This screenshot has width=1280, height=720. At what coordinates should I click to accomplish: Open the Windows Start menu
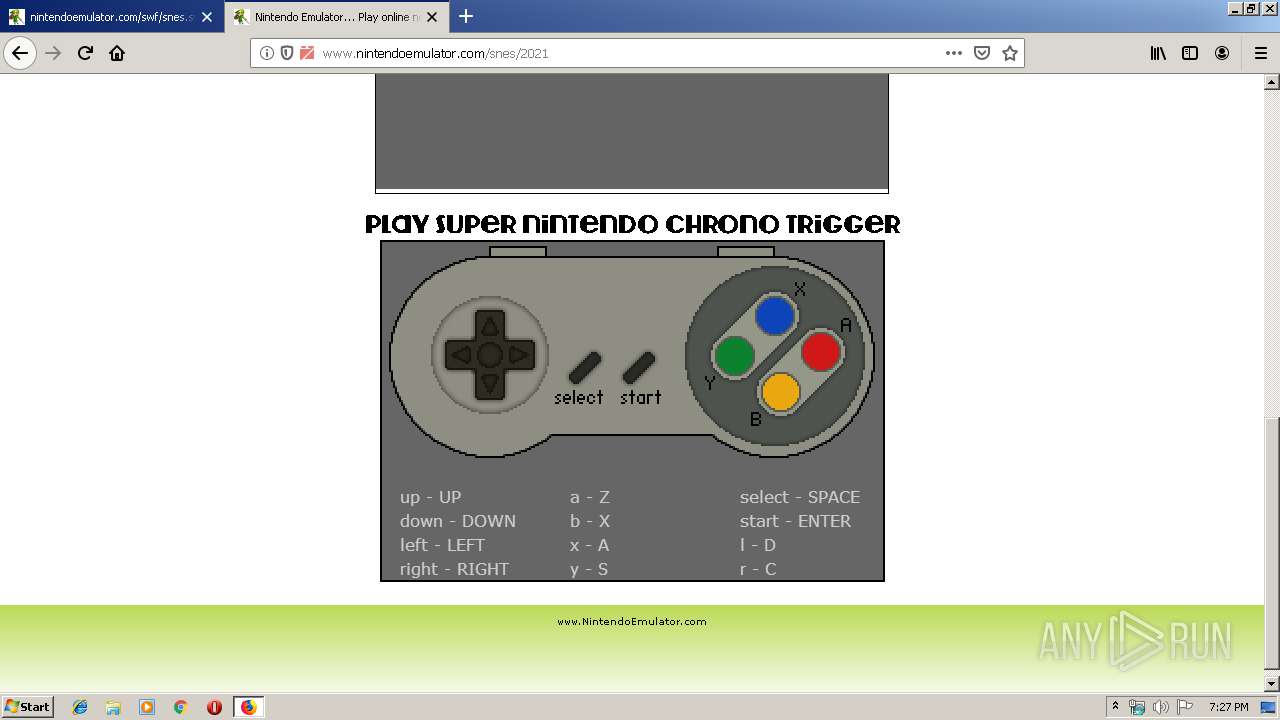tap(28, 707)
